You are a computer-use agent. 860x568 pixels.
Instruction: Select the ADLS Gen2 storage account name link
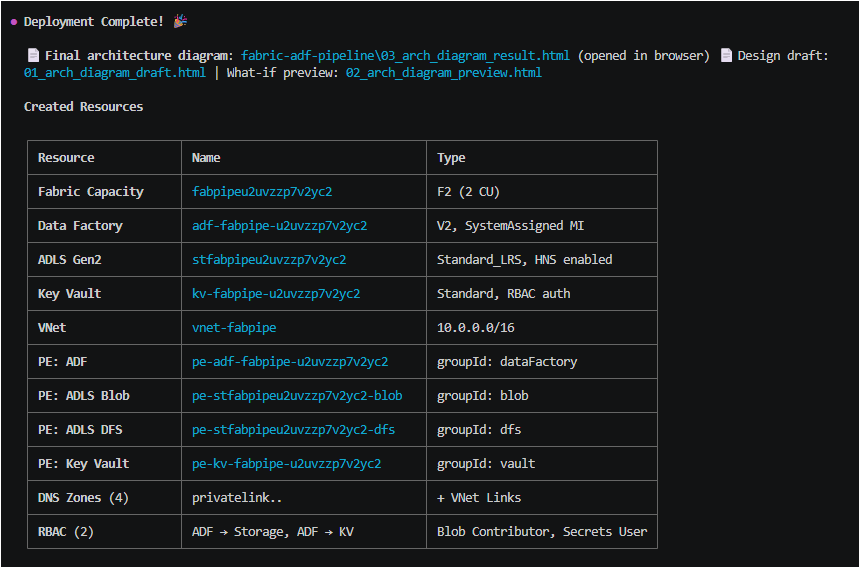pyautogui.click(x=269, y=260)
